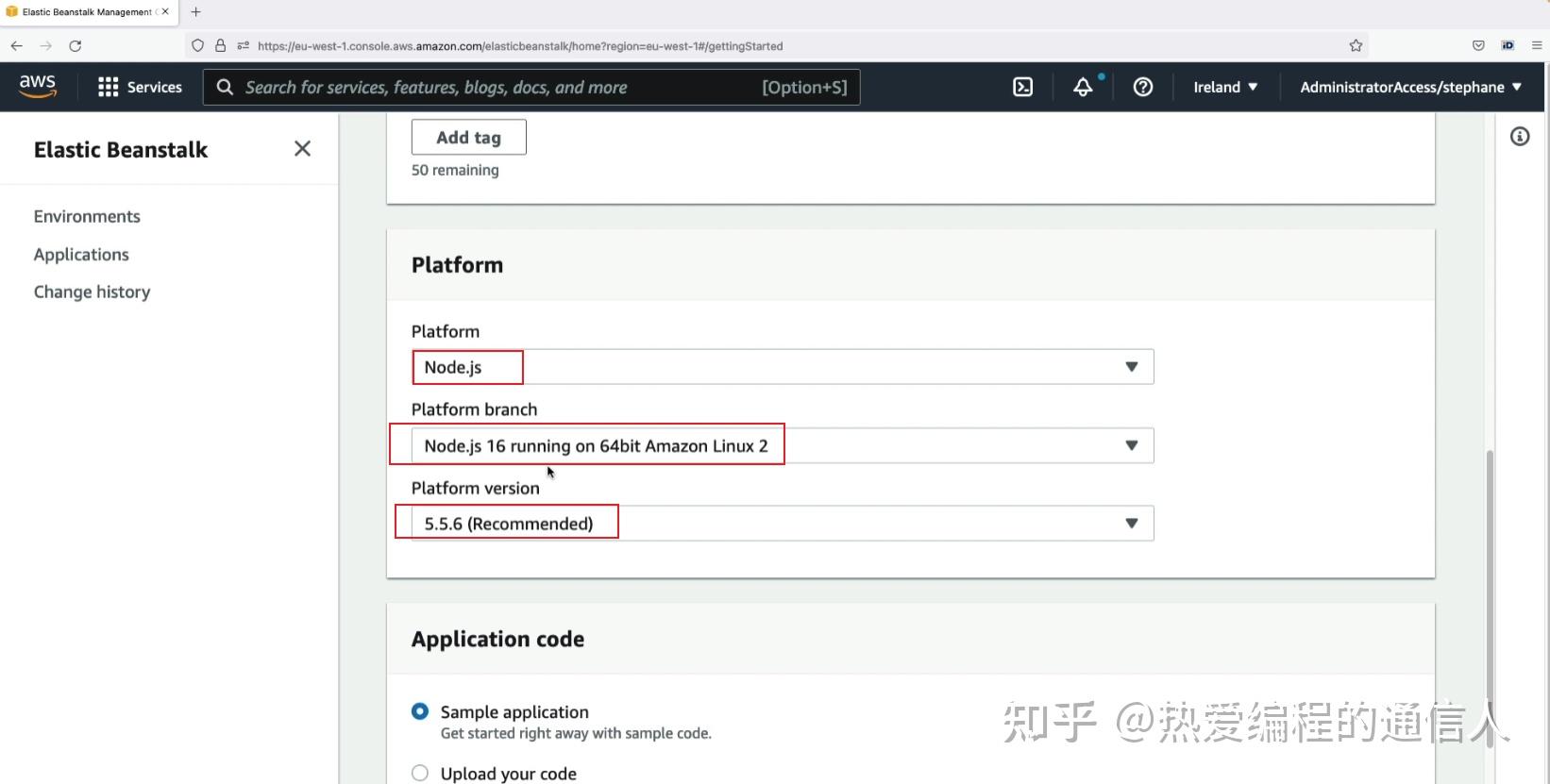Open the Services grid menu
Image resolution: width=1550 pixels, height=784 pixels.
pyautogui.click(x=109, y=87)
